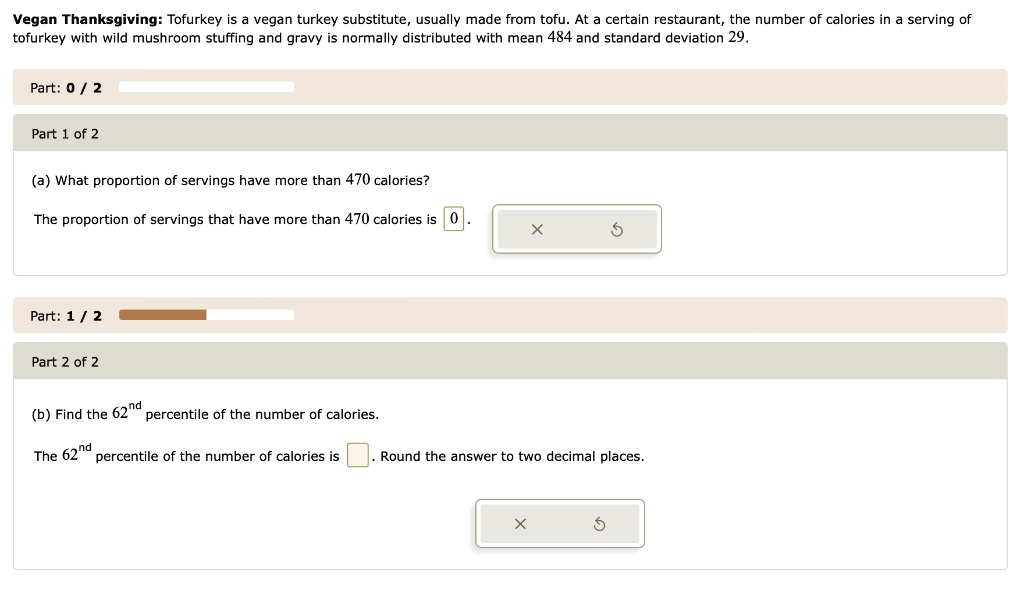This screenshot has height=597, width=1024.
Task: Select the Part 1 of 2 header
Action: 65,134
